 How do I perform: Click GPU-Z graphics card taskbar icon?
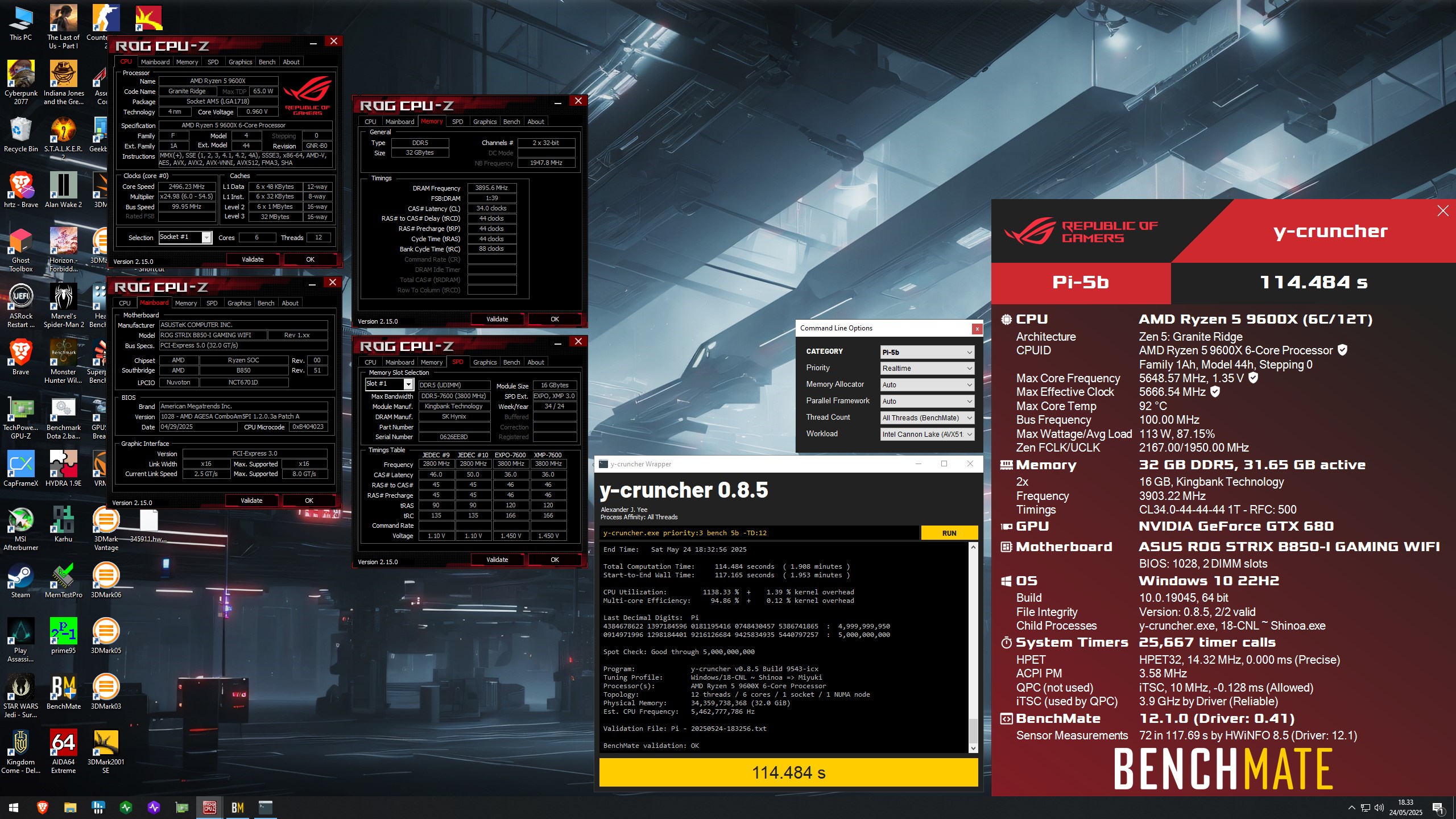coord(182,807)
